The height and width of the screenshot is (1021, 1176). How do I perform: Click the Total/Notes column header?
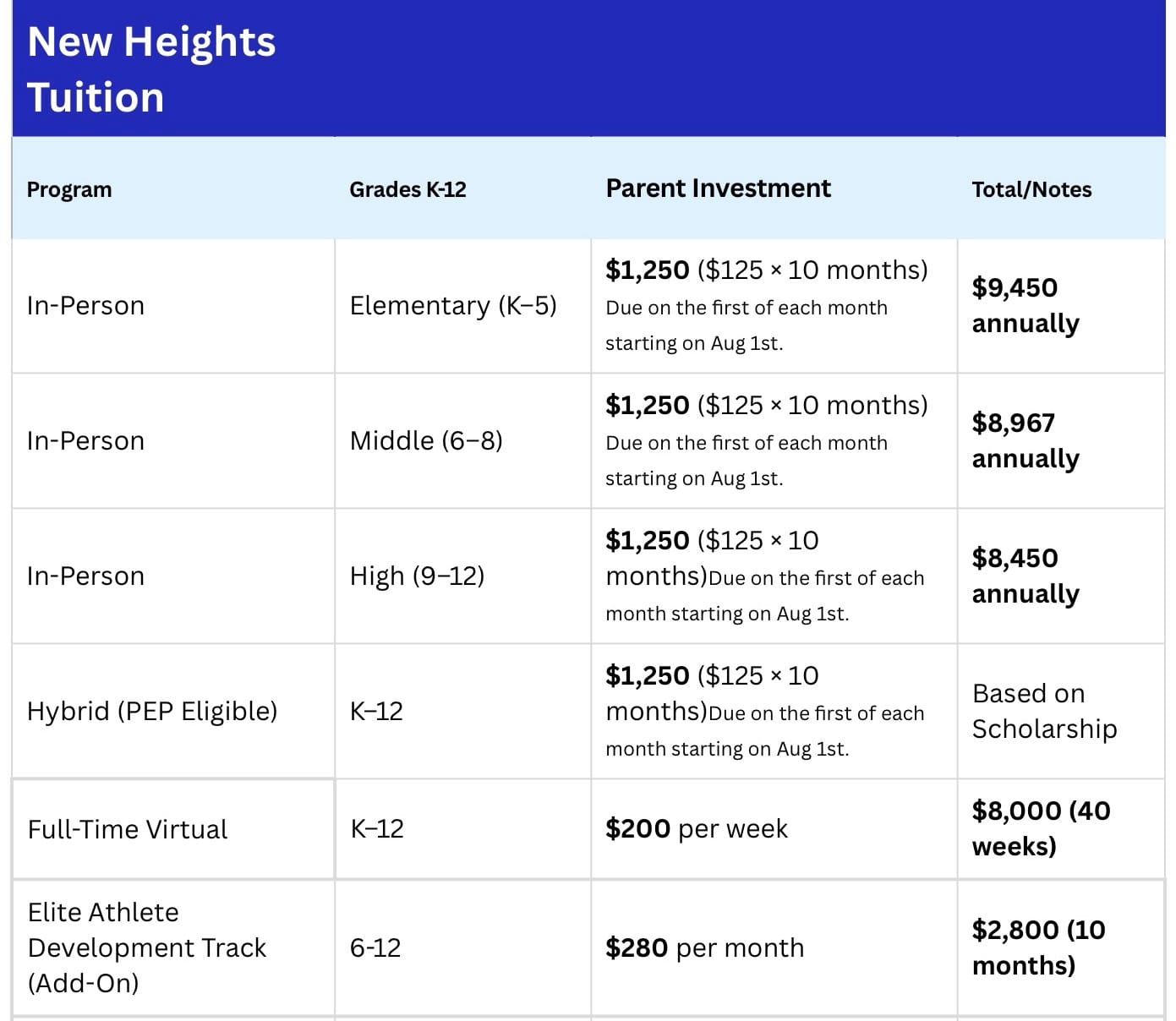(x=1031, y=189)
